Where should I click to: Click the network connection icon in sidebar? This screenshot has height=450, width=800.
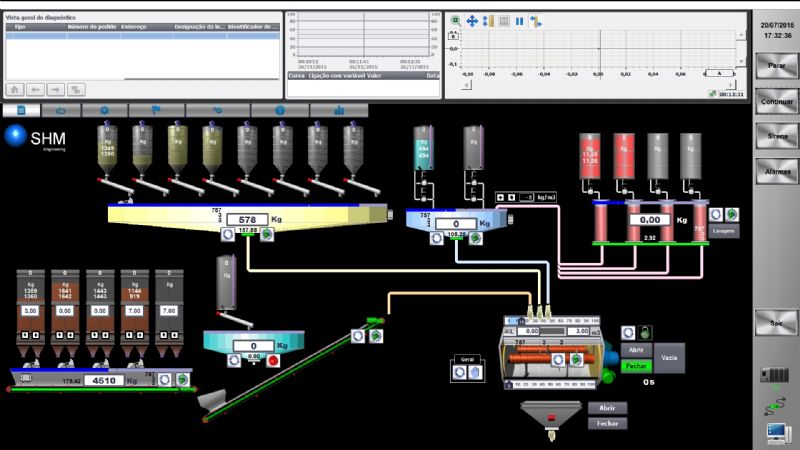pyautogui.click(x=775, y=404)
